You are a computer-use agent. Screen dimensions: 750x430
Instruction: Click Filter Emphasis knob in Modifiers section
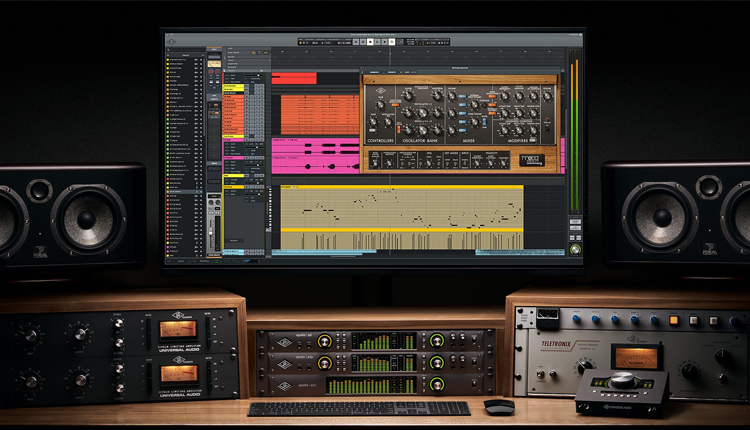tap(519, 96)
